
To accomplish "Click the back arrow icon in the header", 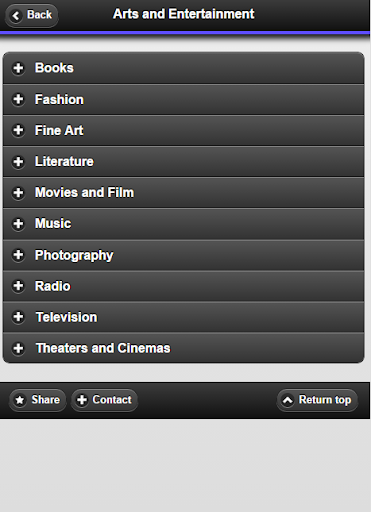I will (16, 15).
